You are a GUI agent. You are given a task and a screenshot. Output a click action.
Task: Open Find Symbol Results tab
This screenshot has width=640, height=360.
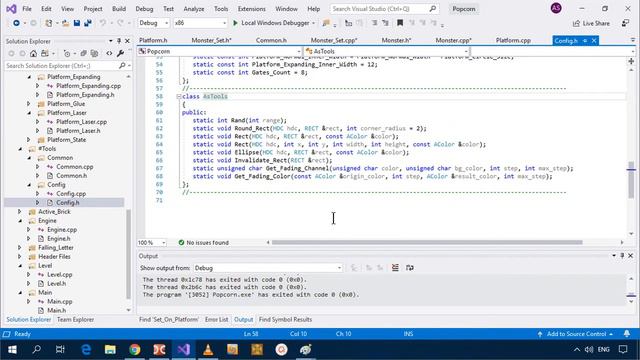pos(285,320)
